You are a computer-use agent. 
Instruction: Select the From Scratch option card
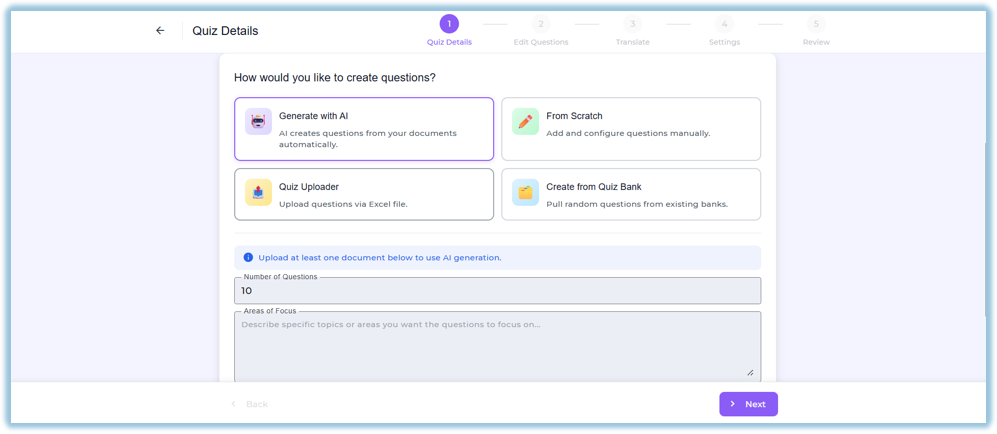click(x=631, y=129)
